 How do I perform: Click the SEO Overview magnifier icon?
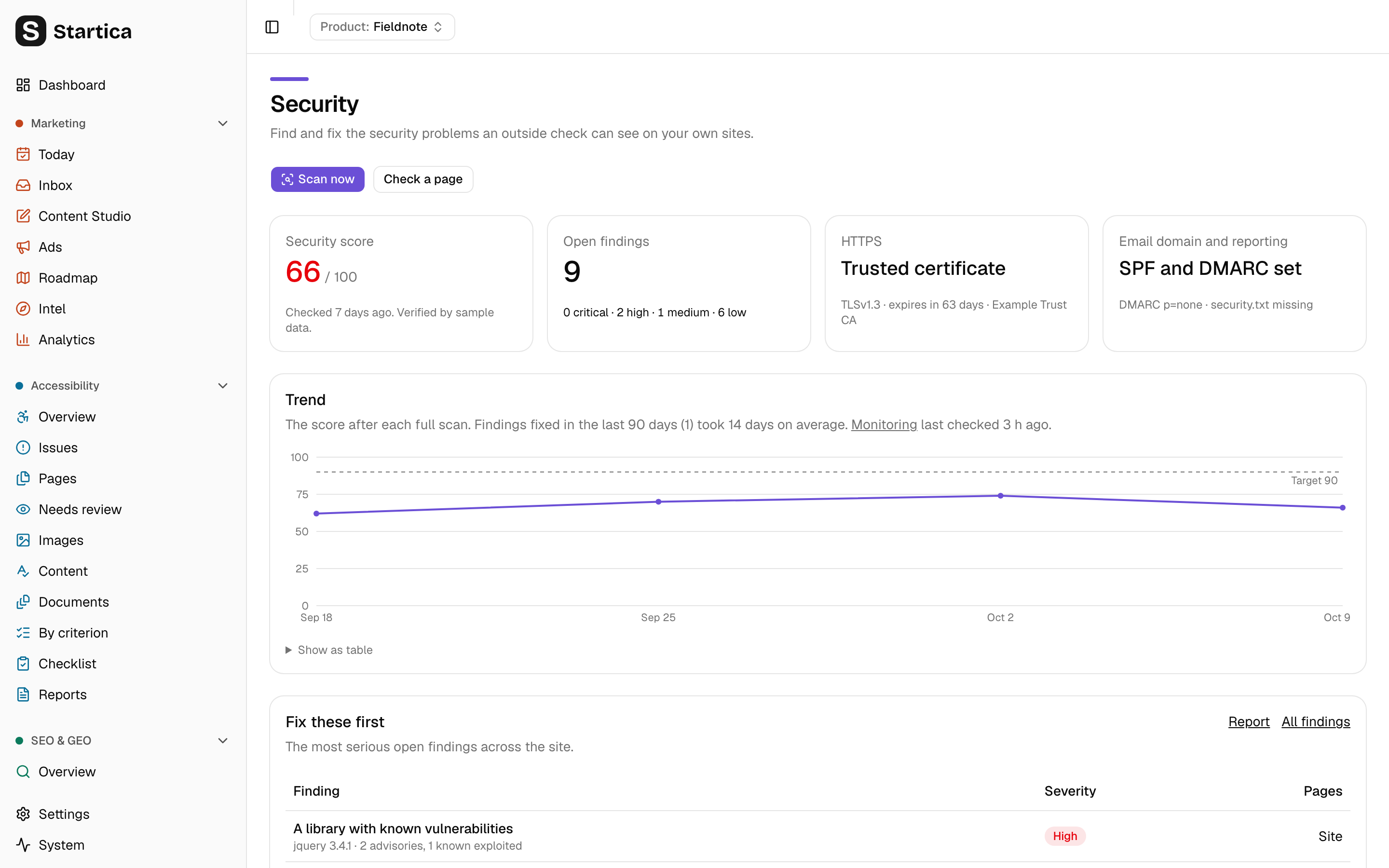(23, 772)
